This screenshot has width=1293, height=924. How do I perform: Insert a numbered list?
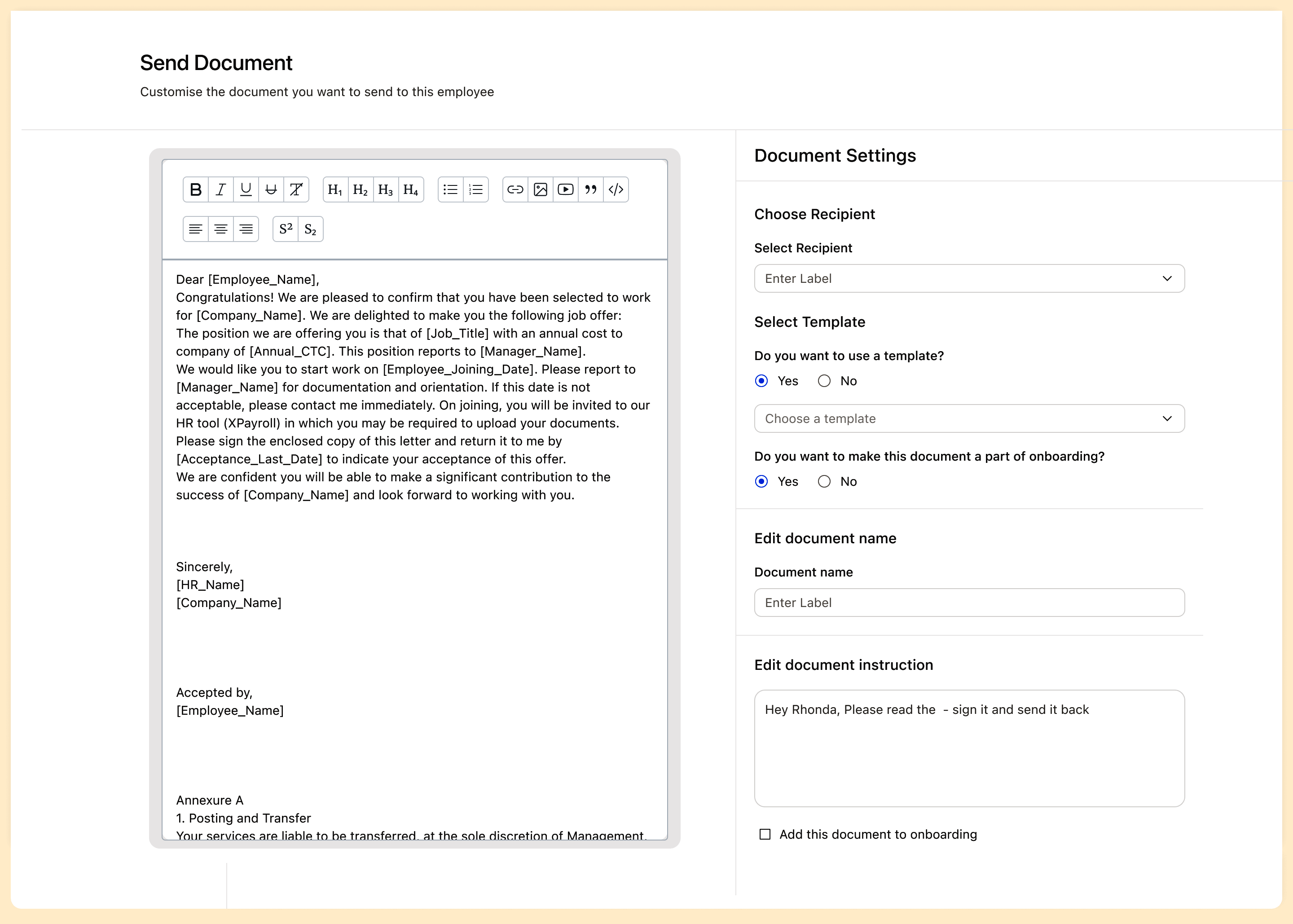(x=476, y=189)
